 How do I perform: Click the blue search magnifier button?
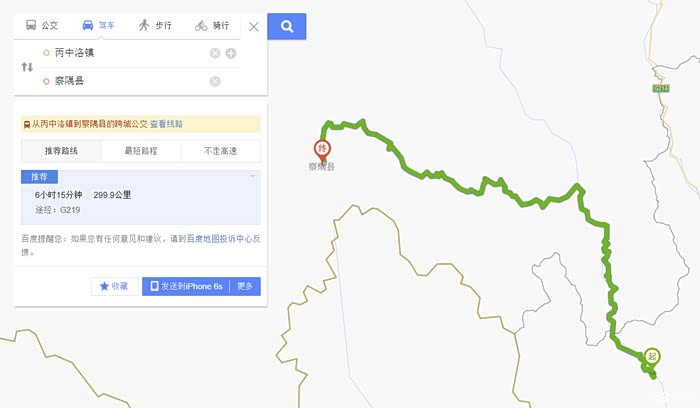pyautogui.click(x=287, y=26)
